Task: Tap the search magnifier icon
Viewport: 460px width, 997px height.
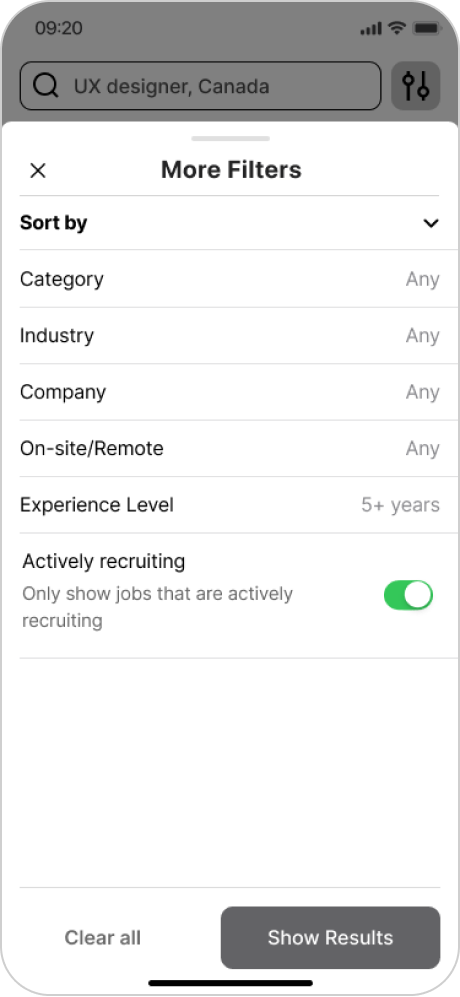Action: click(x=46, y=86)
